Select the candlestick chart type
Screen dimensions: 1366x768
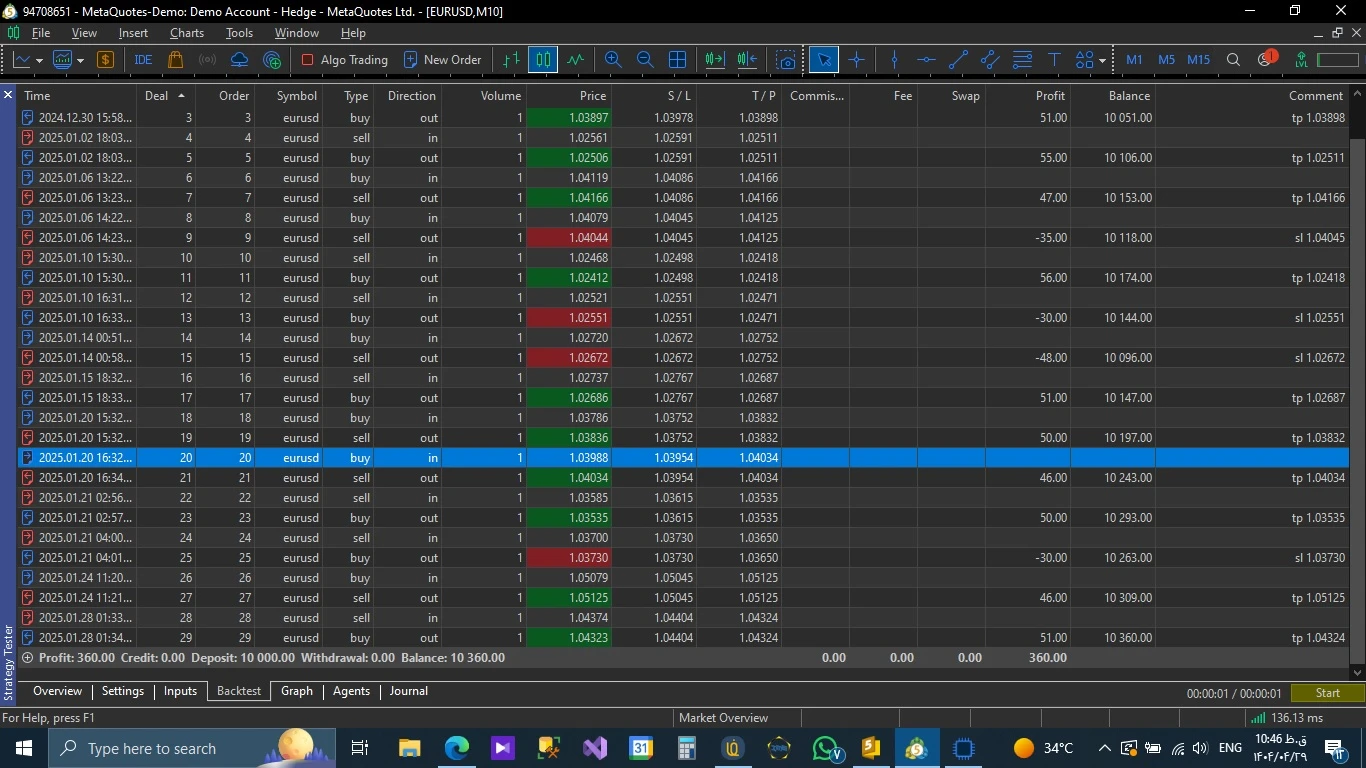pos(543,60)
